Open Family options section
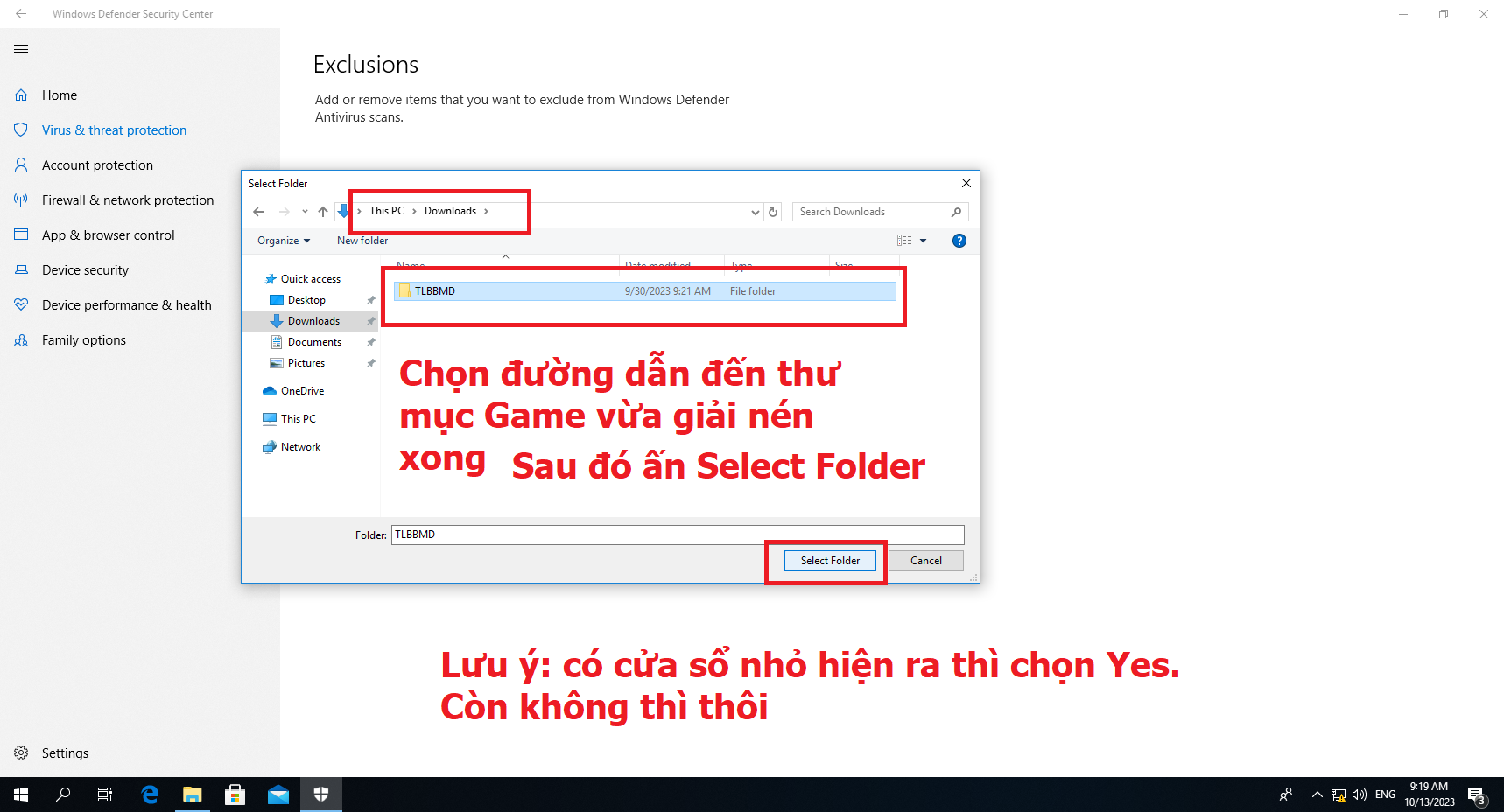The height and width of the screenshot is (812, 1504). coord(84,340)
